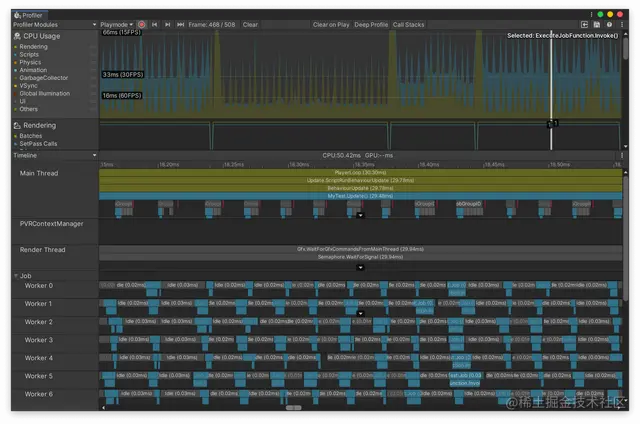Go to the previous frame
640x424 pixels.
[155, 24]
